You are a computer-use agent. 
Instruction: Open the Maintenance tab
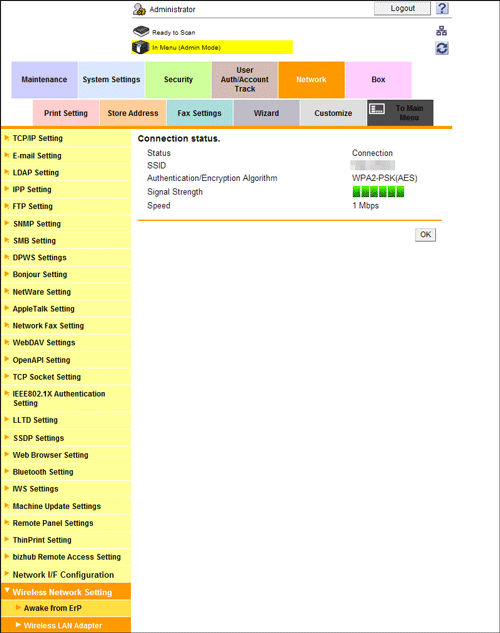tap(44, 80)
